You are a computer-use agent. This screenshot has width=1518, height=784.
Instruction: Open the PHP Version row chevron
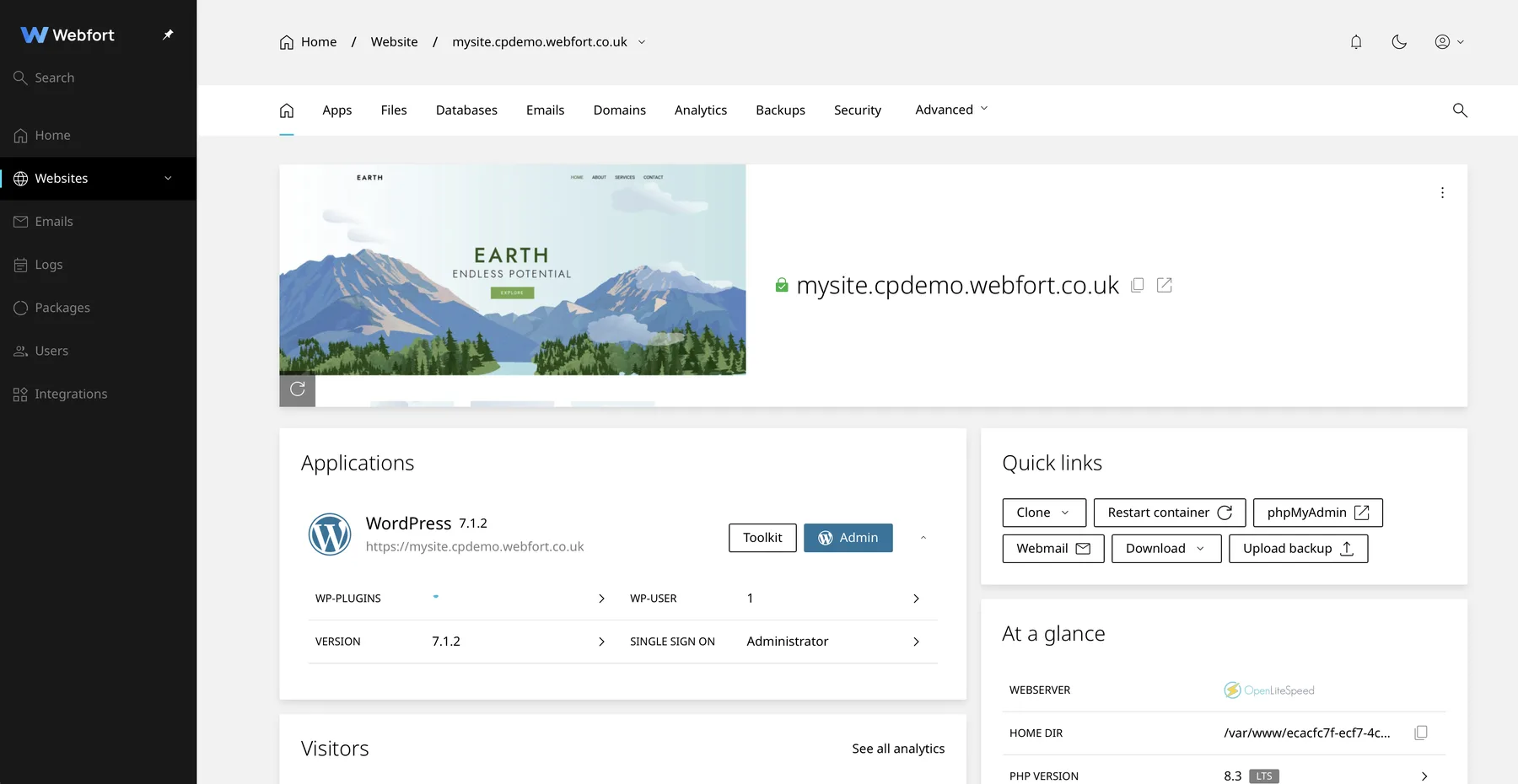pyautogui.click(x=1424, y=776)
